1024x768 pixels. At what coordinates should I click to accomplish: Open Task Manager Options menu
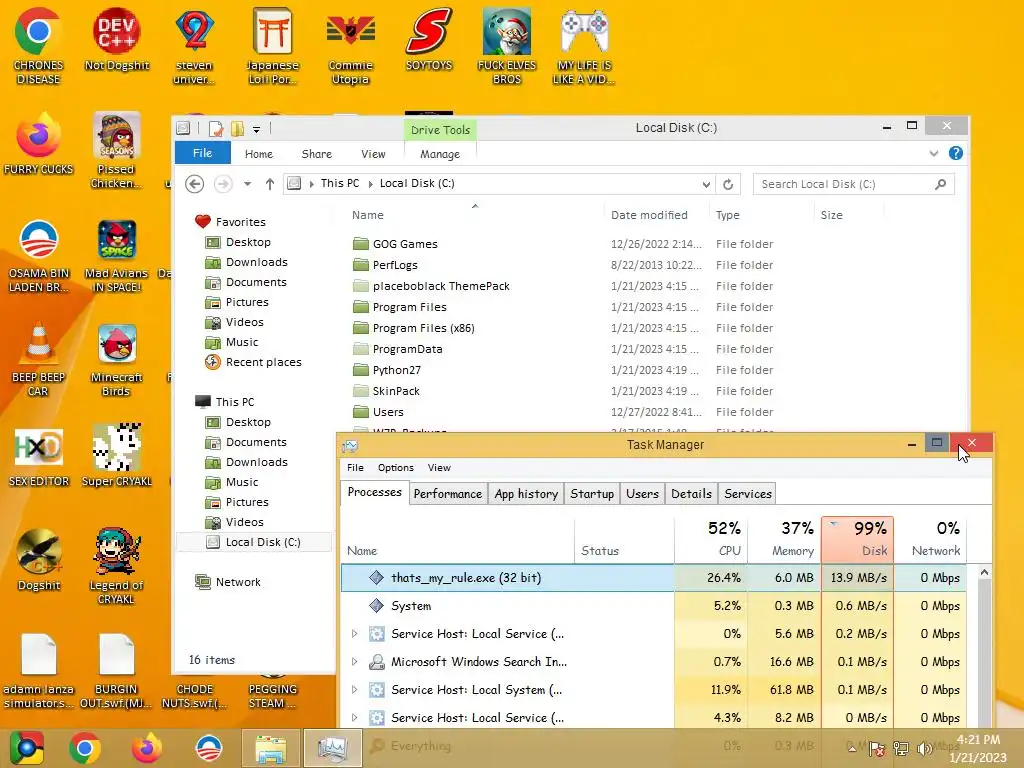pos(396,468)
